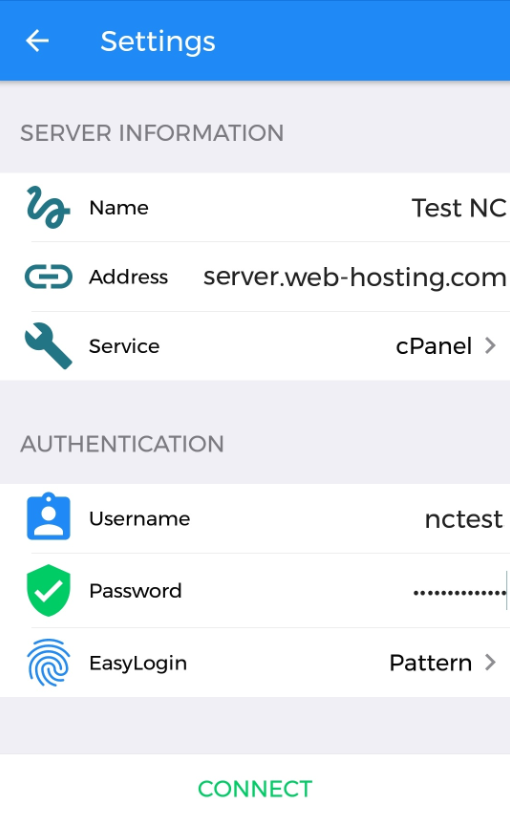
Task: Expand the Service chevron next to cPanel
Action: pyautogui.click(x=490, y=346)
